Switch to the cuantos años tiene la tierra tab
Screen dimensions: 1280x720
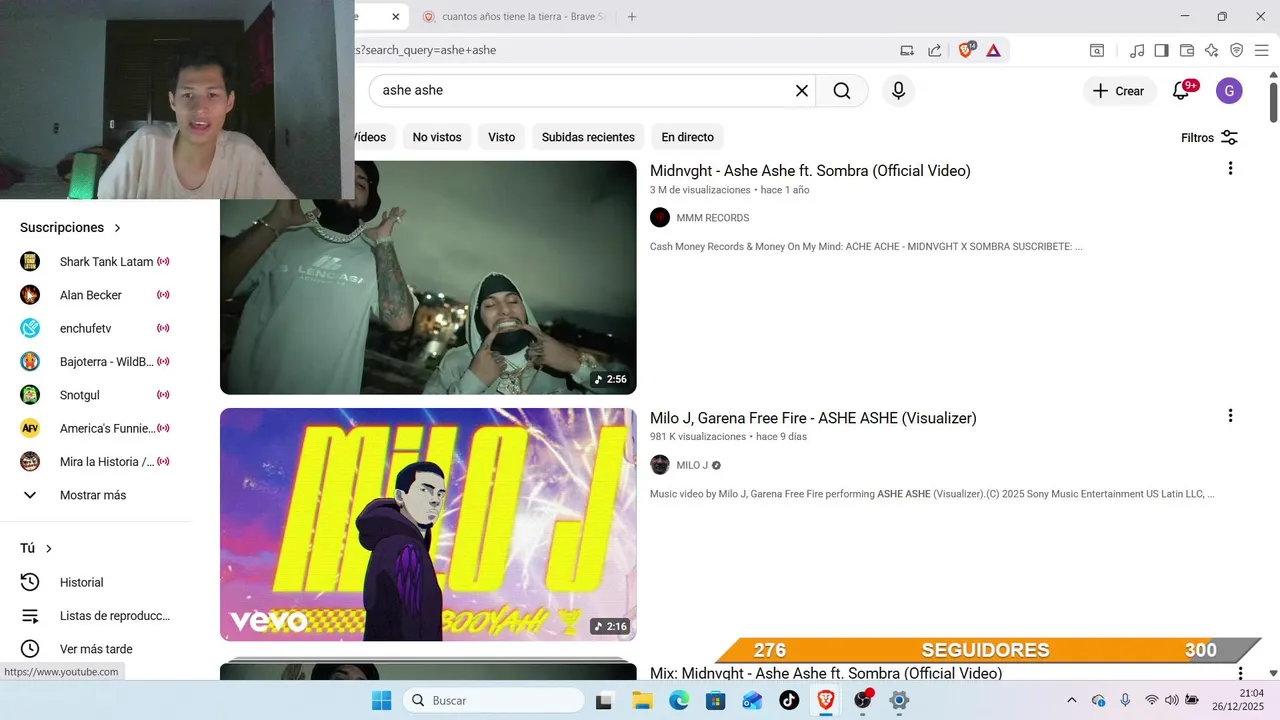click(x=514, y=17)
